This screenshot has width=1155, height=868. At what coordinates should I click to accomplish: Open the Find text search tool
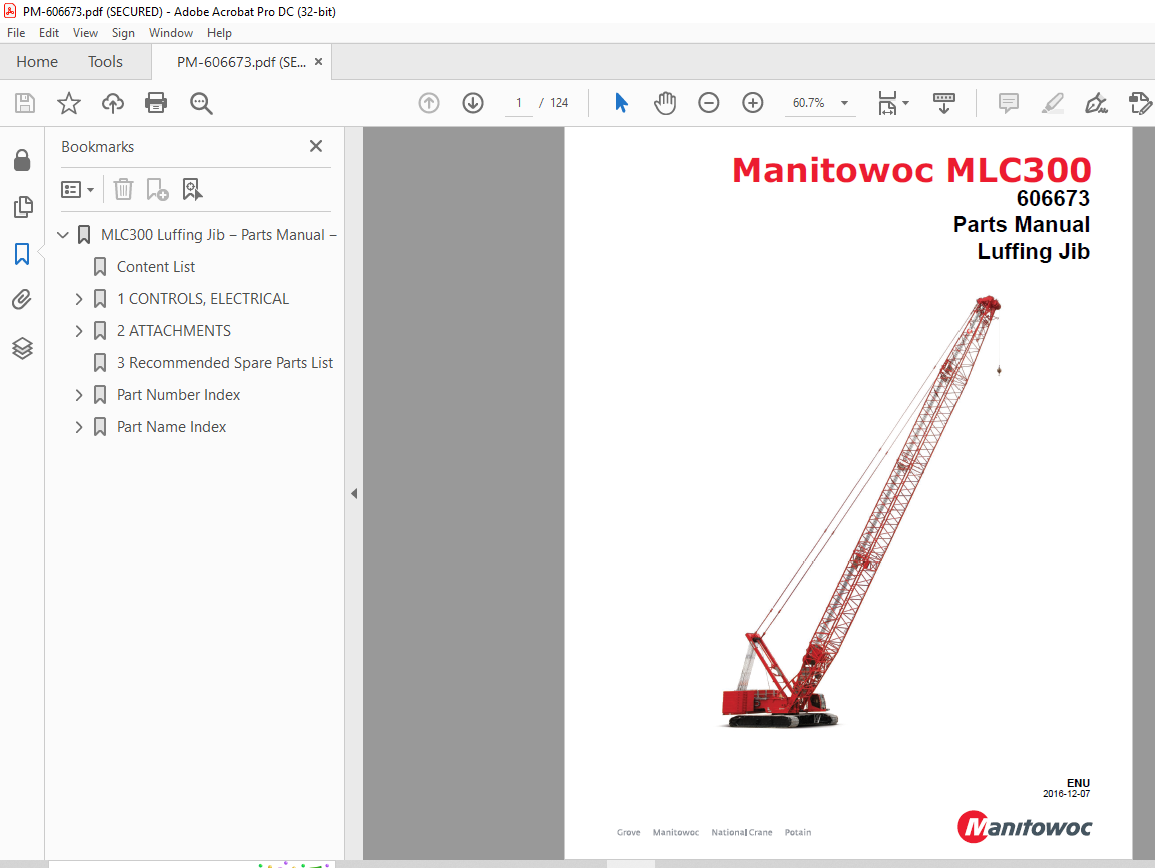[201, 103]
